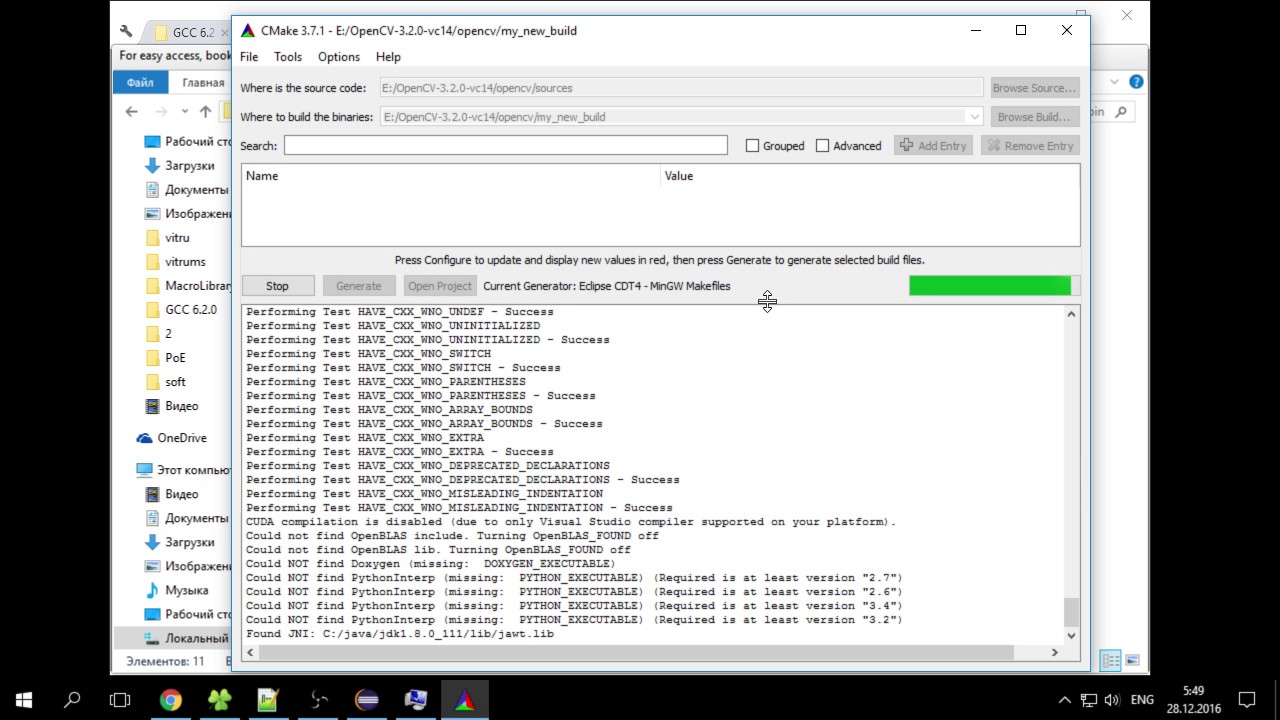The width and height of the screenshot is (1280, 720).
Task: Select OneDrive in Explorer sidebar
Action: (x=181, y=438)
